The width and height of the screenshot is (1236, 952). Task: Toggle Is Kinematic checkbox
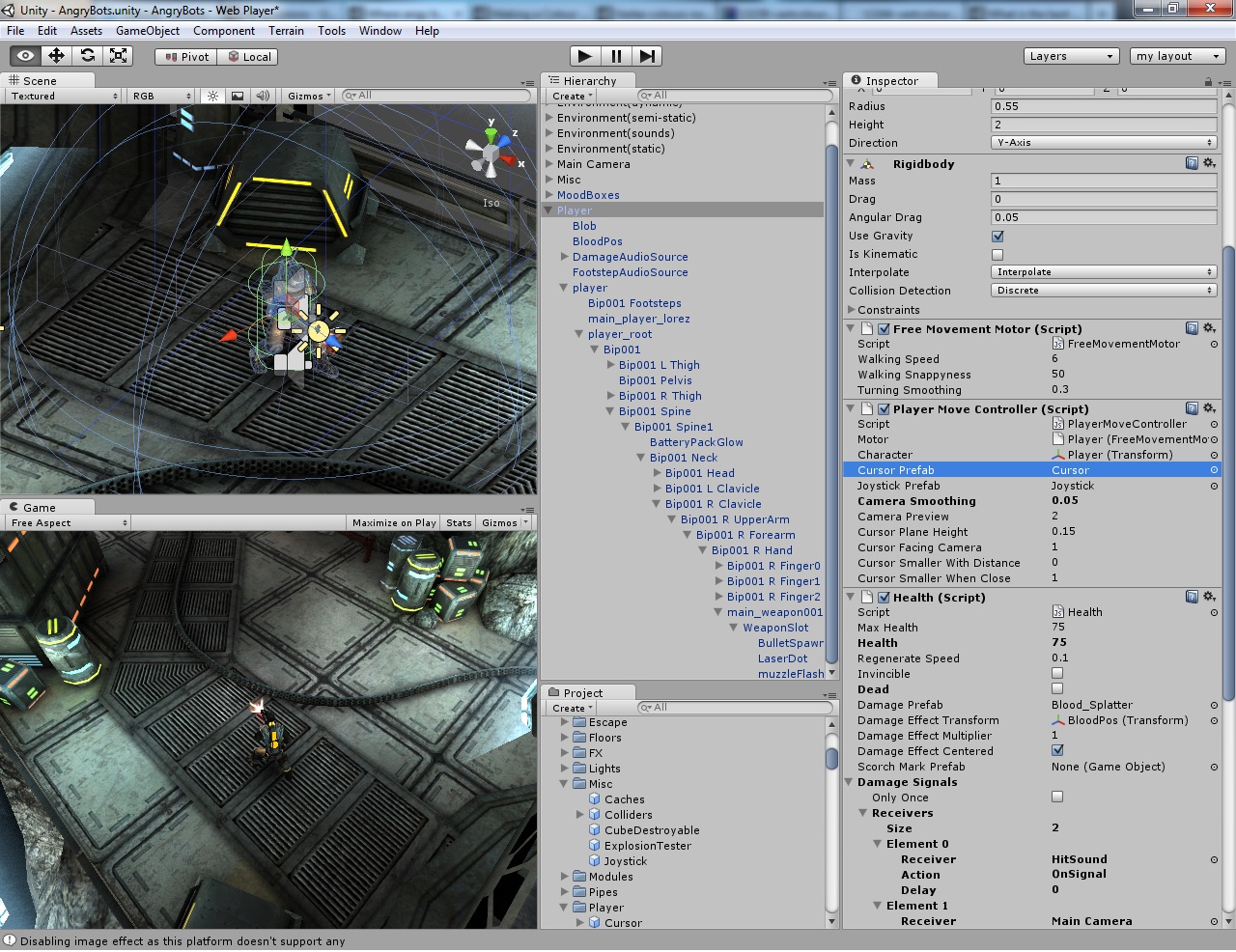point(997,255)
